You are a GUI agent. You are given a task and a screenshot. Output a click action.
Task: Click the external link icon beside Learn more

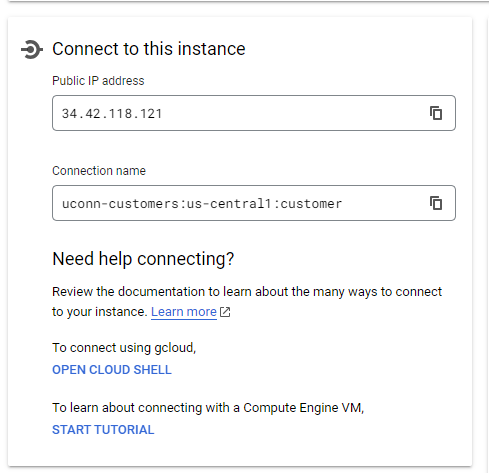coord(225,312)
